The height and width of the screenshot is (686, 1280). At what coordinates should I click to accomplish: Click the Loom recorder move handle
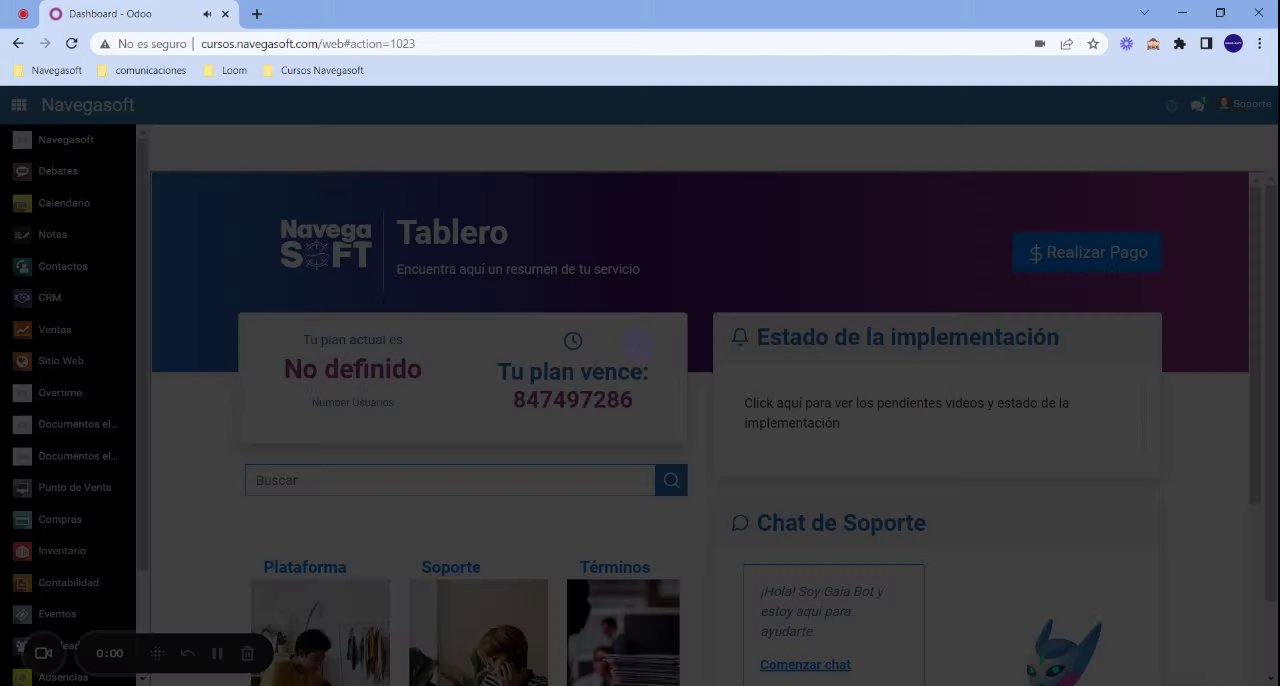click(157, 653)
